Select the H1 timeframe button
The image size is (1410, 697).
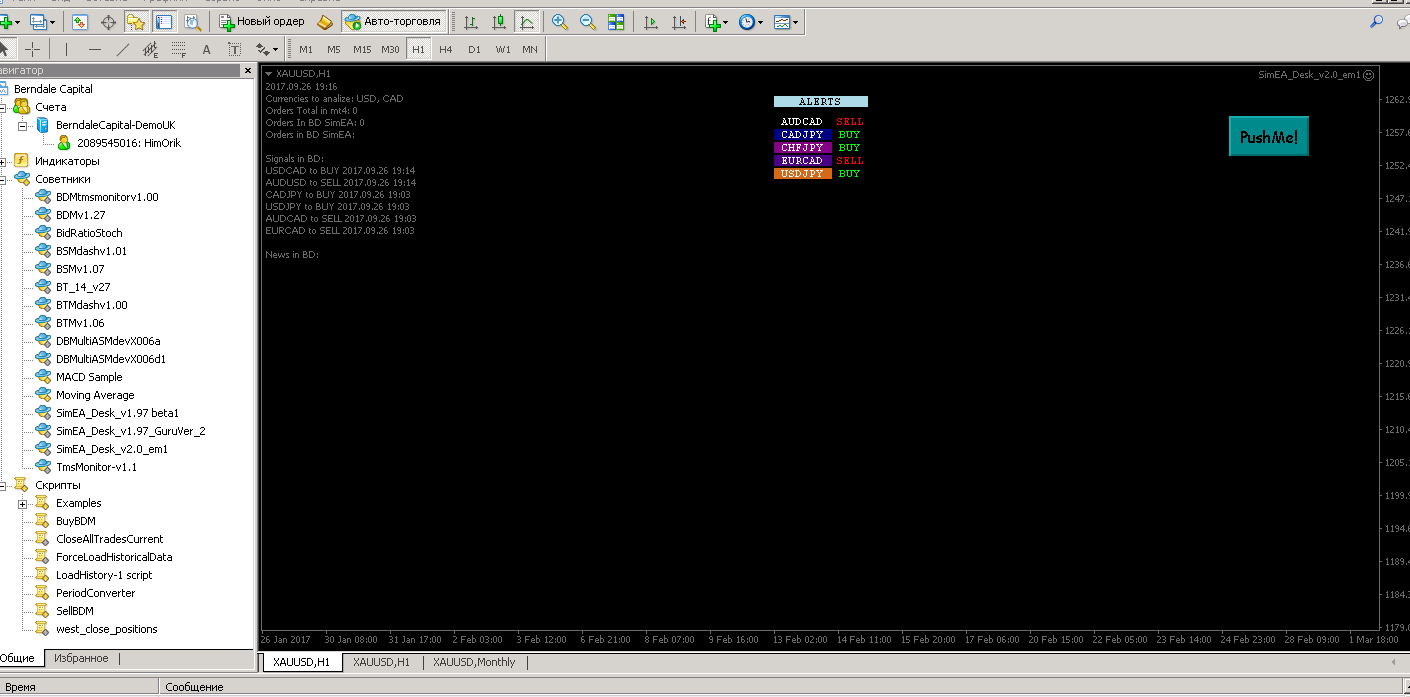(x=419, y=49)
